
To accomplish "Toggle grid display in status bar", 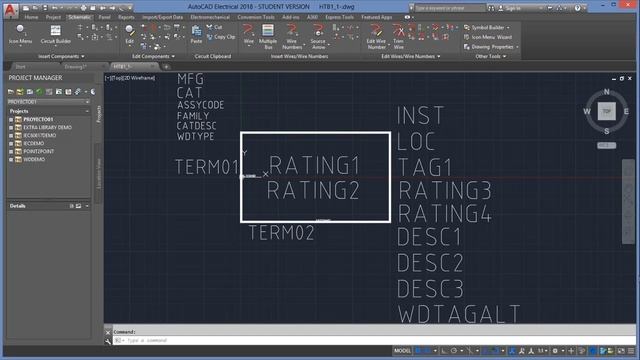I will coord(418,351).
